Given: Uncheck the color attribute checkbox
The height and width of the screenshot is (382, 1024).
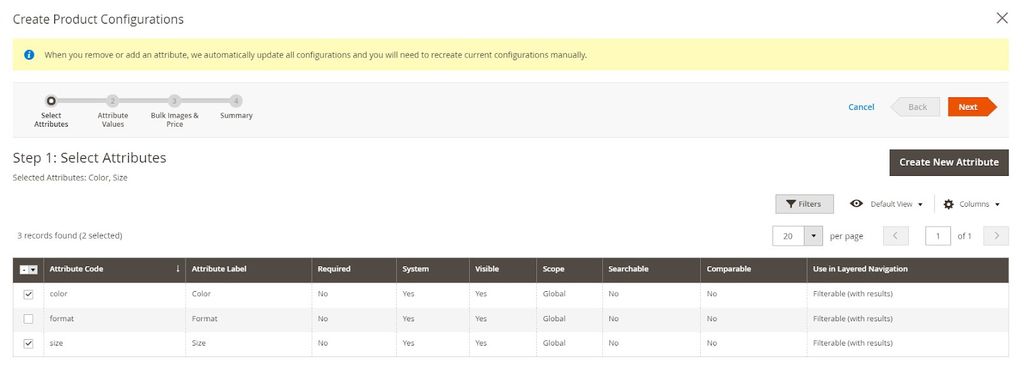Looking at the screenshot, I should click(28, 294).
